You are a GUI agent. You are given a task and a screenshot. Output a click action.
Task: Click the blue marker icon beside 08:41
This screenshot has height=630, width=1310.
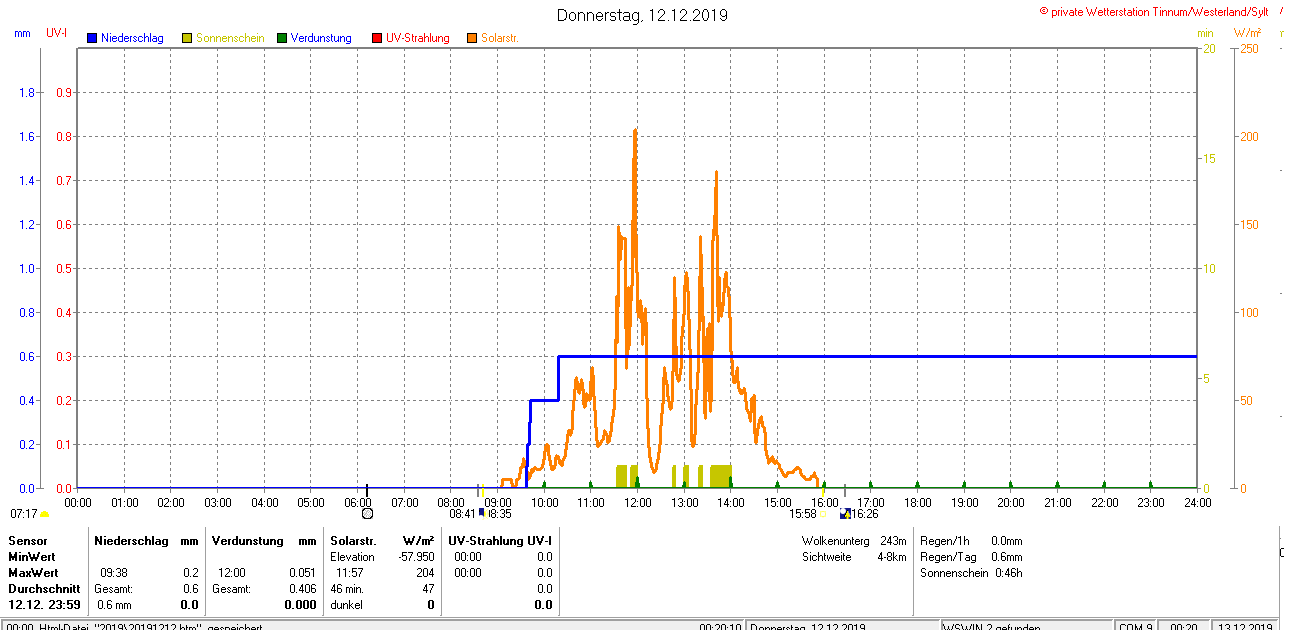[481, 512]
